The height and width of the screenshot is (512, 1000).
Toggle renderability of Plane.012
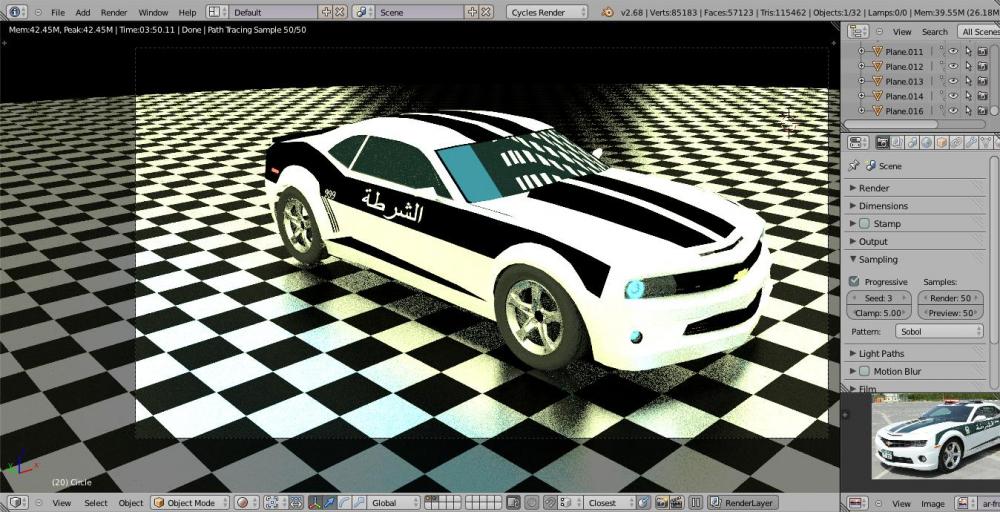tap(983, 66)
